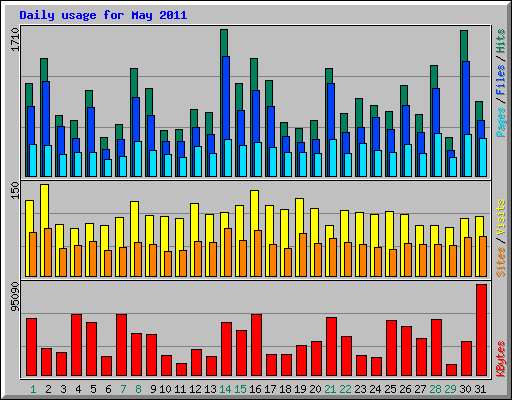Viewport: 512px width, 400px height.
Task: Click the orange "Sites" legend label
Action: coord(501,262)
